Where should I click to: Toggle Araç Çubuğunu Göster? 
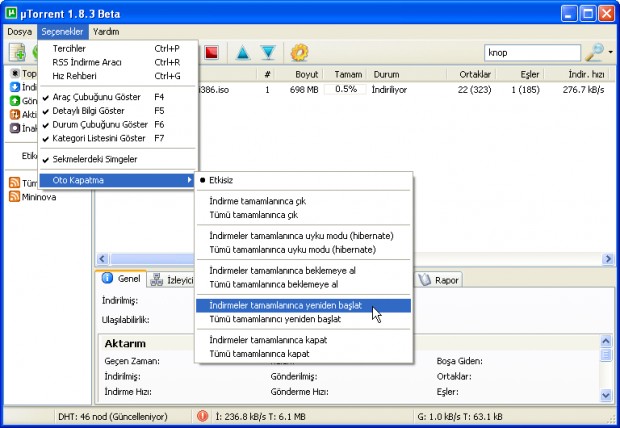[118, 97]
